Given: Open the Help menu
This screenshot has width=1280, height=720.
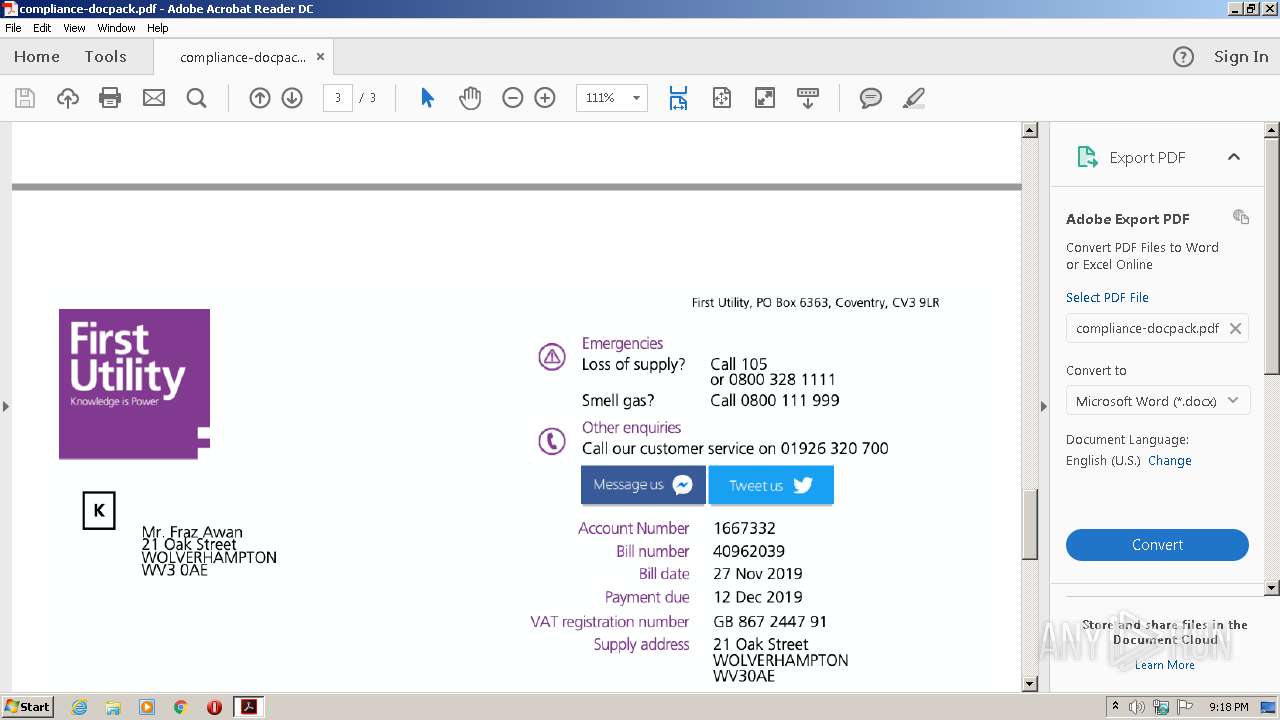Looking at the screenshot, I should (x=158, y=28).
